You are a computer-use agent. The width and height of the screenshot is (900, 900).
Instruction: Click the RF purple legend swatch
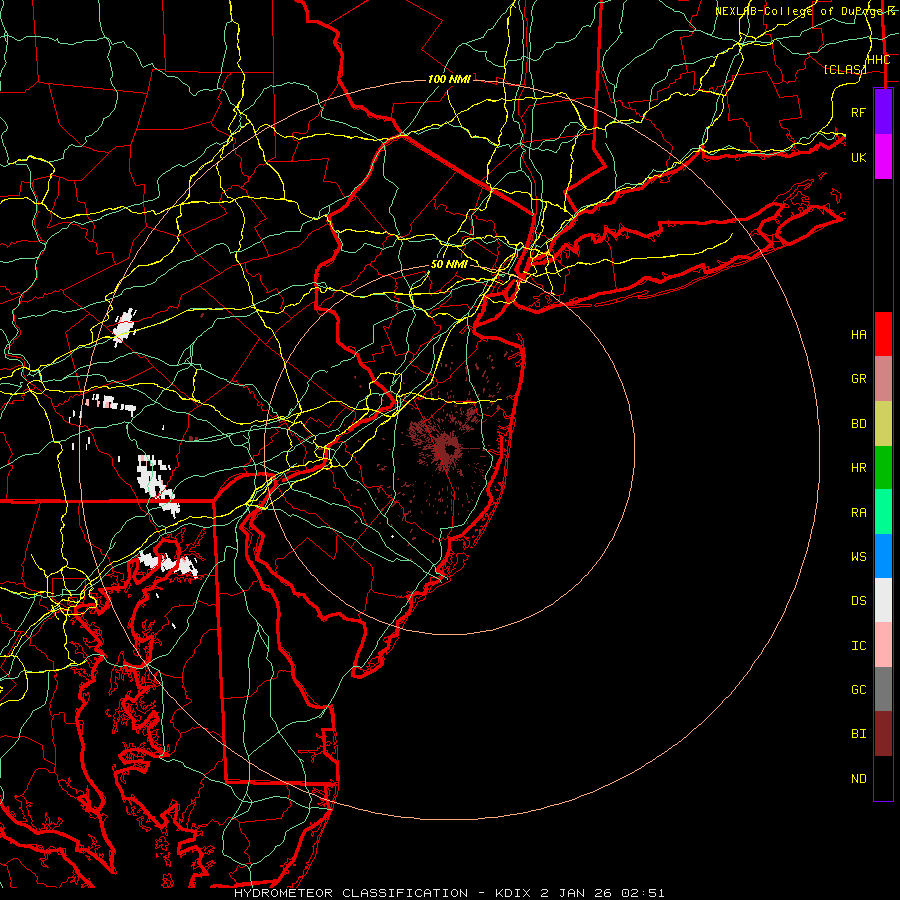[883, 112]
